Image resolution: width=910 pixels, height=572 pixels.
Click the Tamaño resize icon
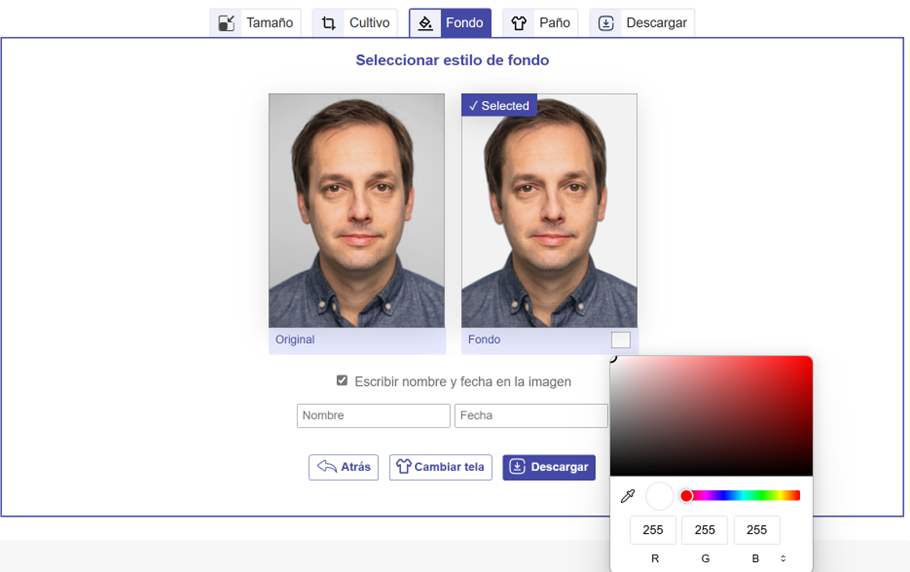click(226, 23)
